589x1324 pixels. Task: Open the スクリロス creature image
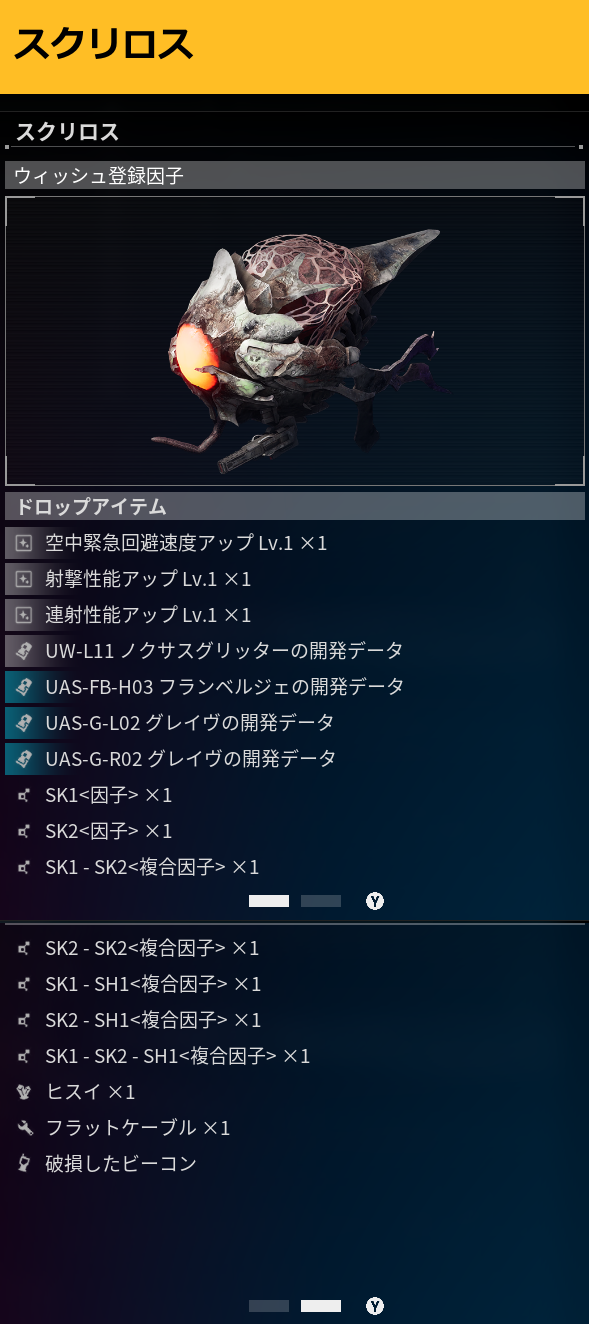pyautogui.click(x=294, y=341)
